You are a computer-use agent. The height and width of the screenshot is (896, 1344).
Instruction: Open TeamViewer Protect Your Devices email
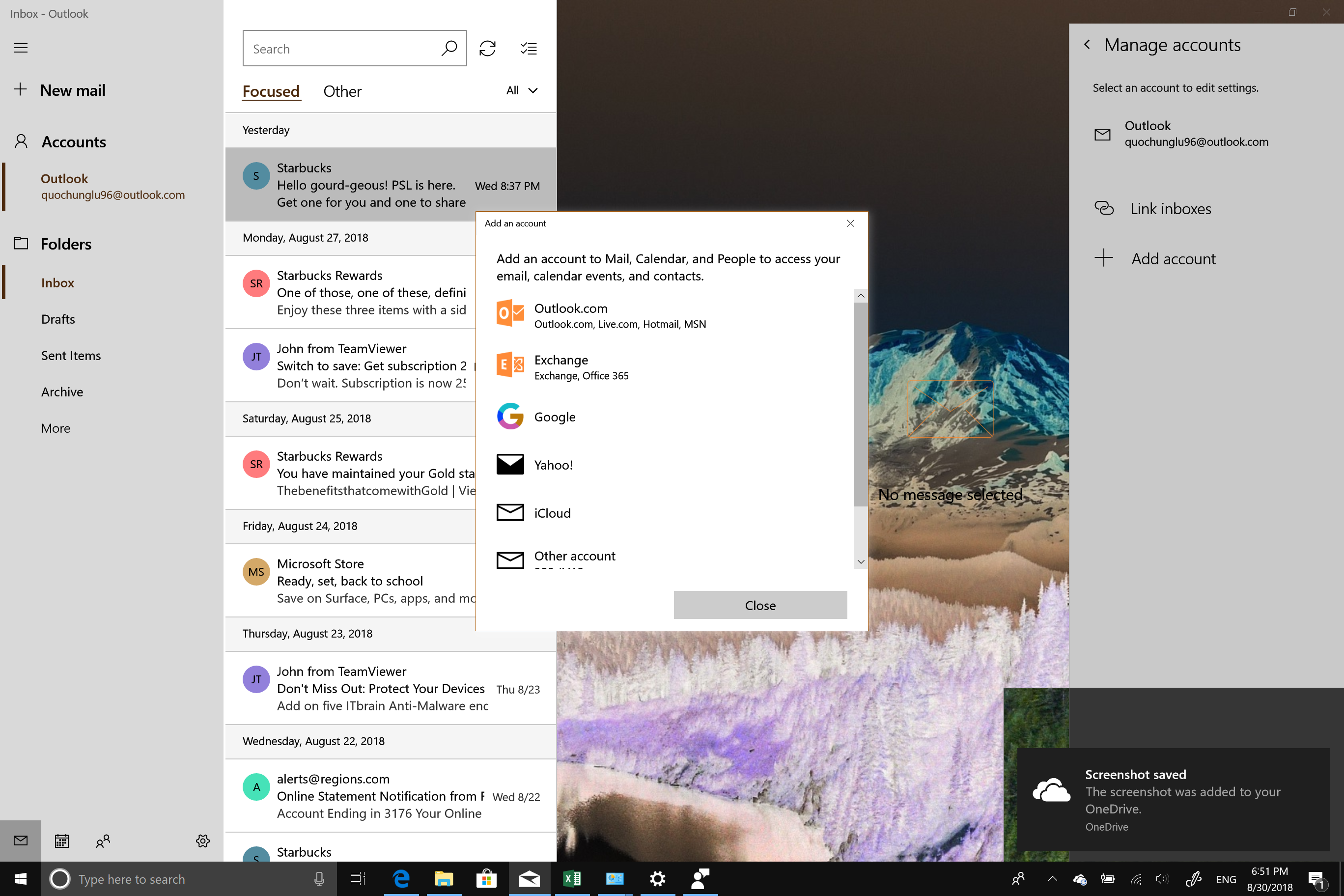[x=391, y=688]
